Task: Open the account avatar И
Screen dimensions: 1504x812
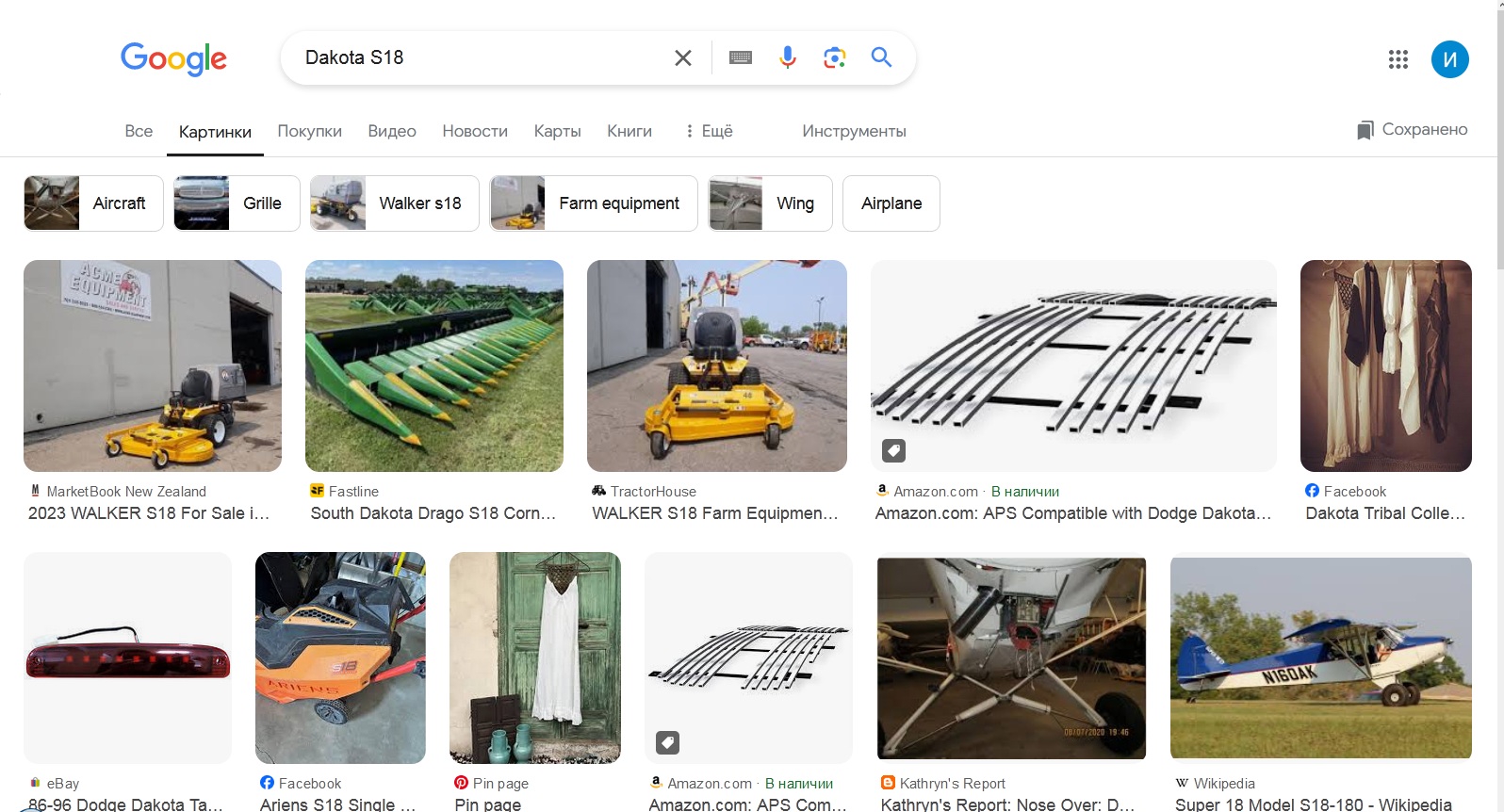Action: pos(1450,59)
